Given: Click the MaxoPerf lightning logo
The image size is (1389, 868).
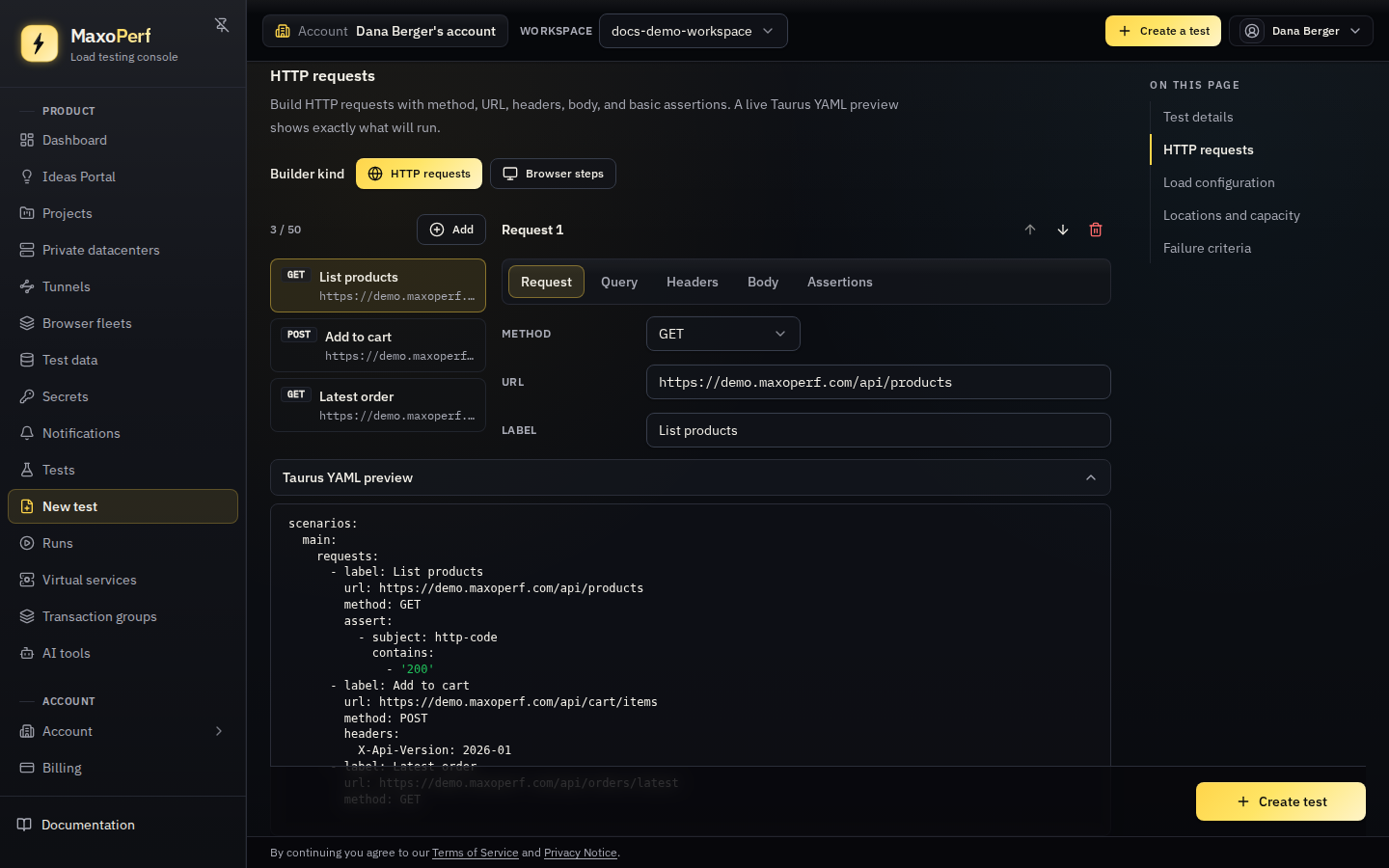Looking at the screenshot, I should [40, 43].
